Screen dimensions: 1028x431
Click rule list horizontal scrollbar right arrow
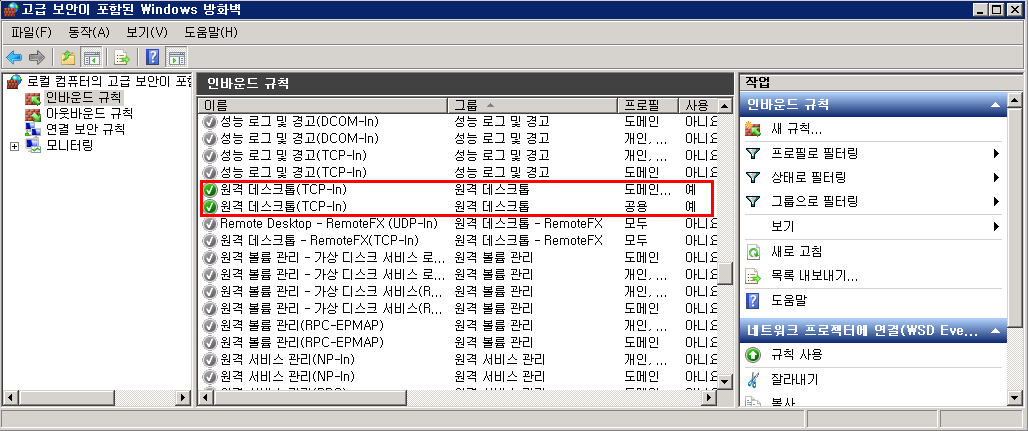[x=709, y=398]
